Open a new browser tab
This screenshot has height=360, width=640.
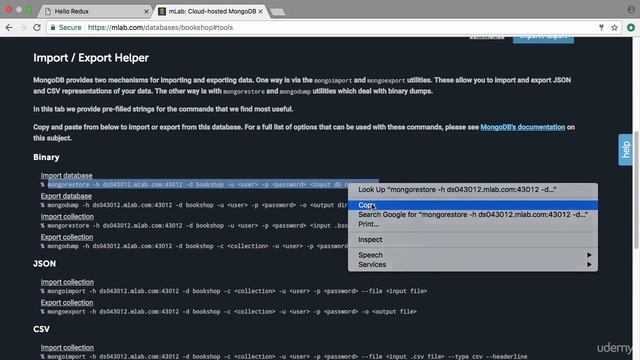278,12
